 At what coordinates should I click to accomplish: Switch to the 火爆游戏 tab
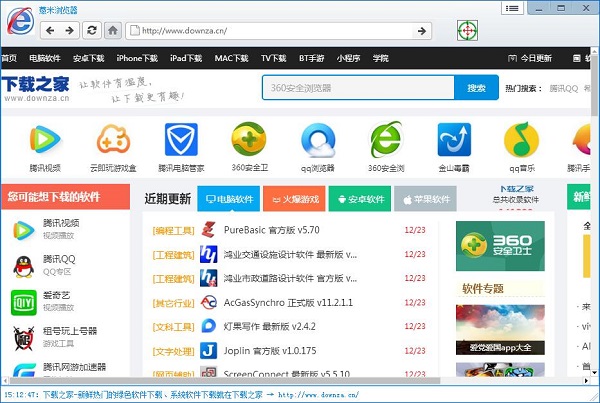click(294, 199)
